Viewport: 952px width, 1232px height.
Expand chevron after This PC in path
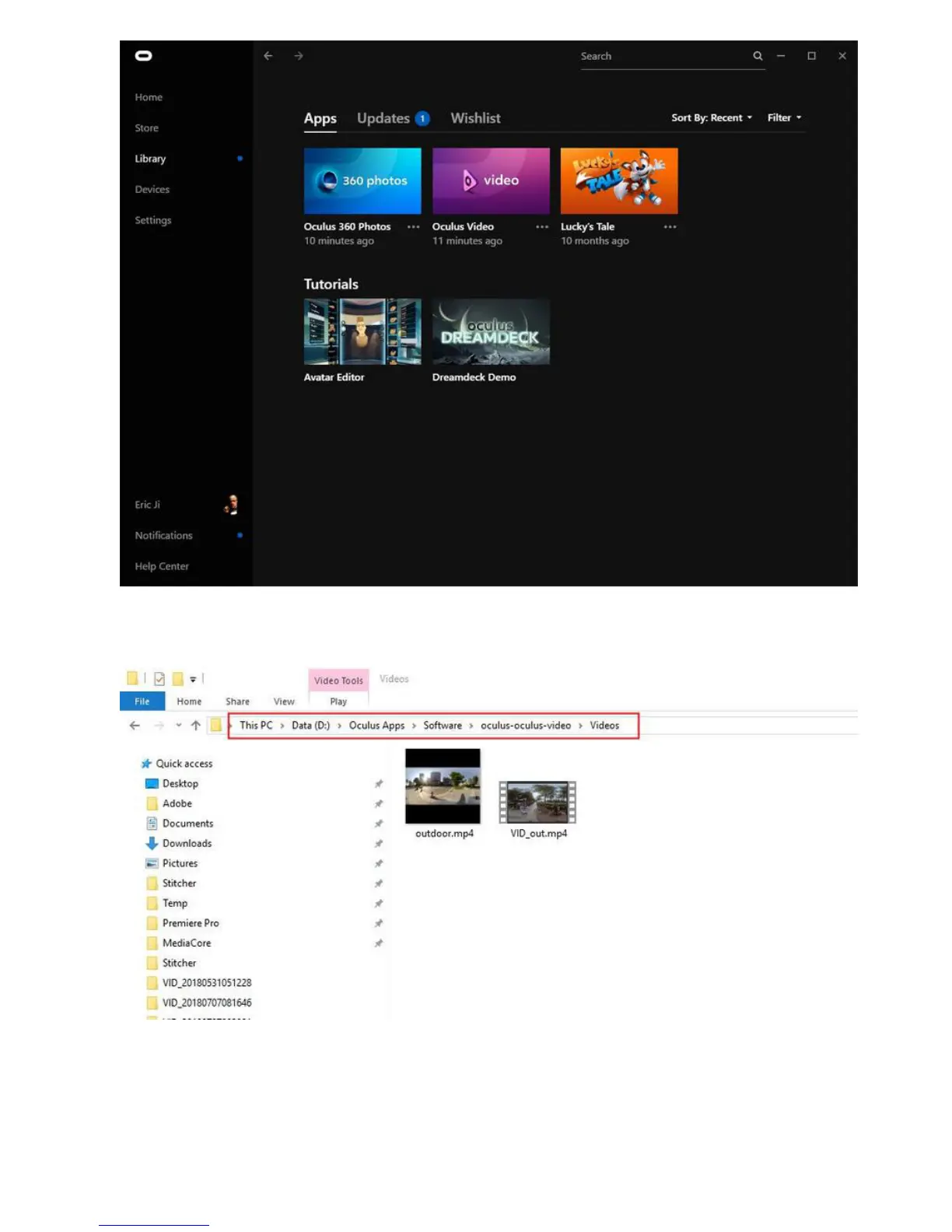click(282, 726)
